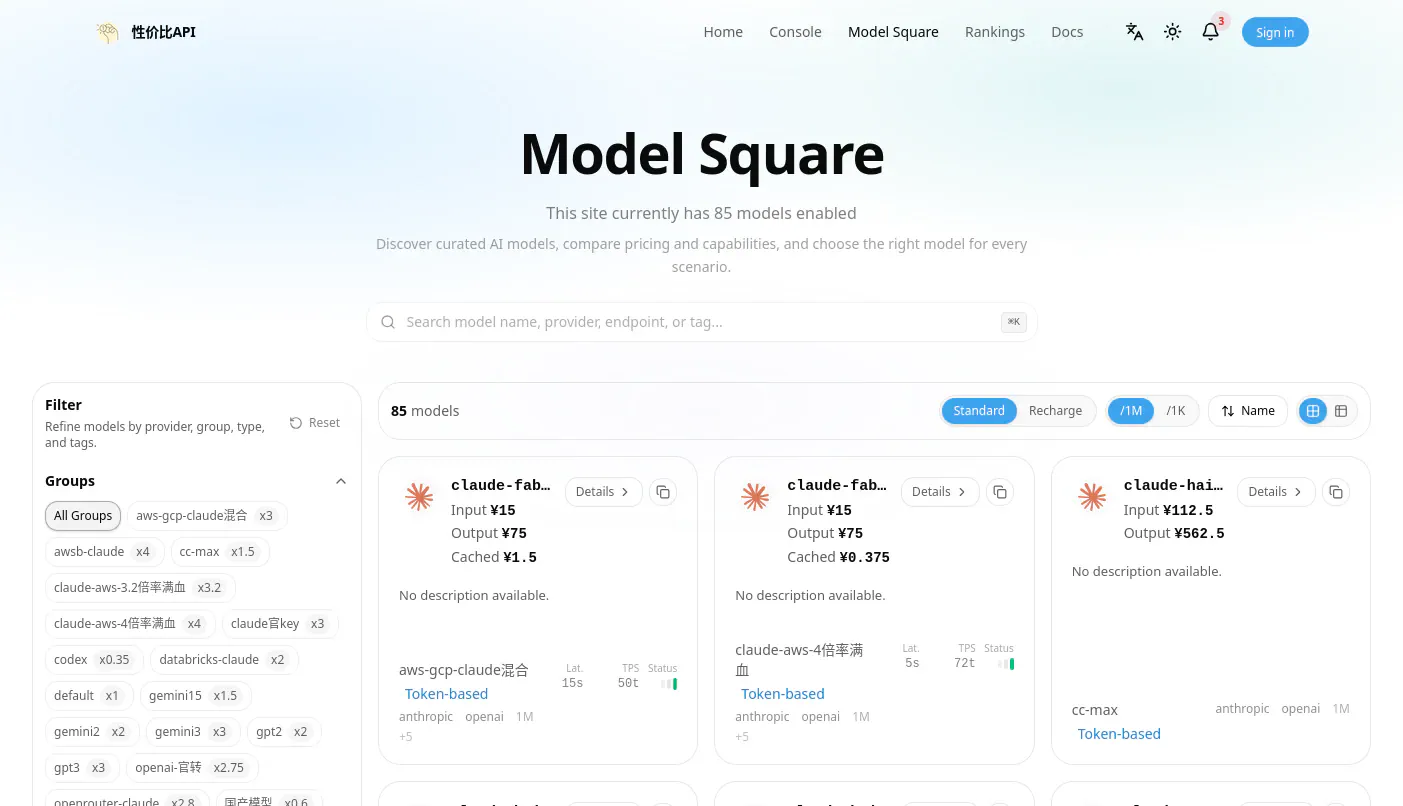1403x806 pixels.
Task: Click the Sign in button
Action: [1275, 32]
